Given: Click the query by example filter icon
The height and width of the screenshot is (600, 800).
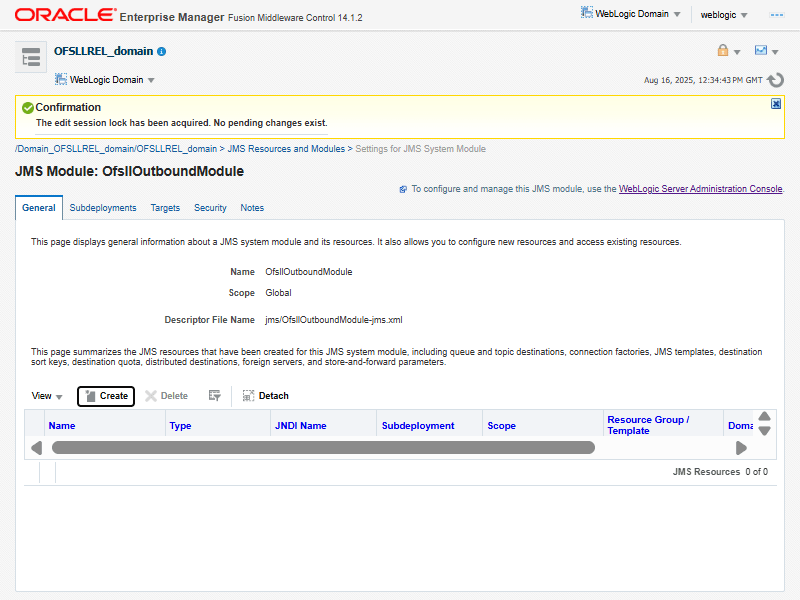Looking at the screenshot, I should [215, 396].
